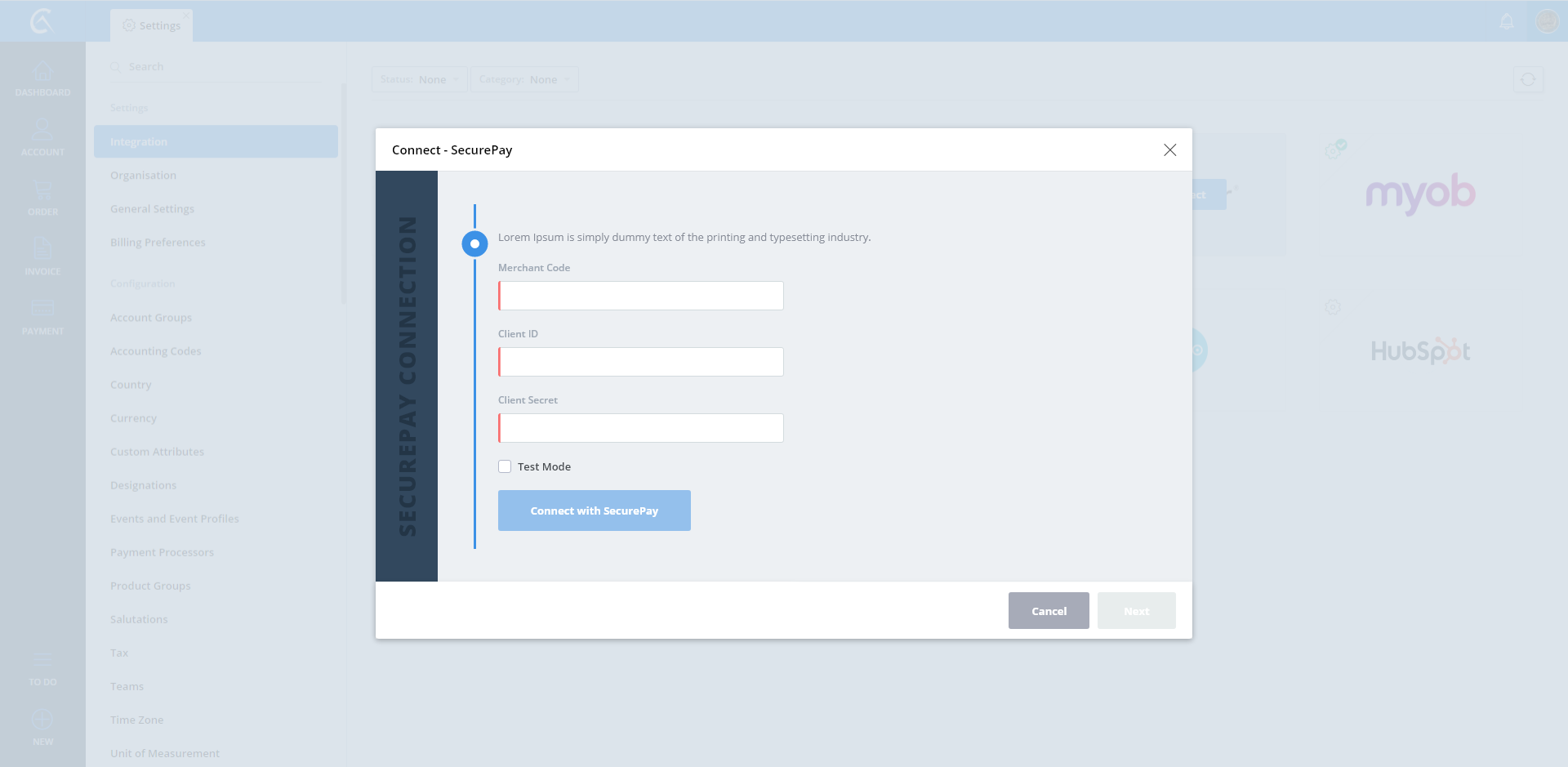The height and width of the screenshot is (767, 1568).
Task: Click the Connect with SecurePay button
Action: (594, 511)
